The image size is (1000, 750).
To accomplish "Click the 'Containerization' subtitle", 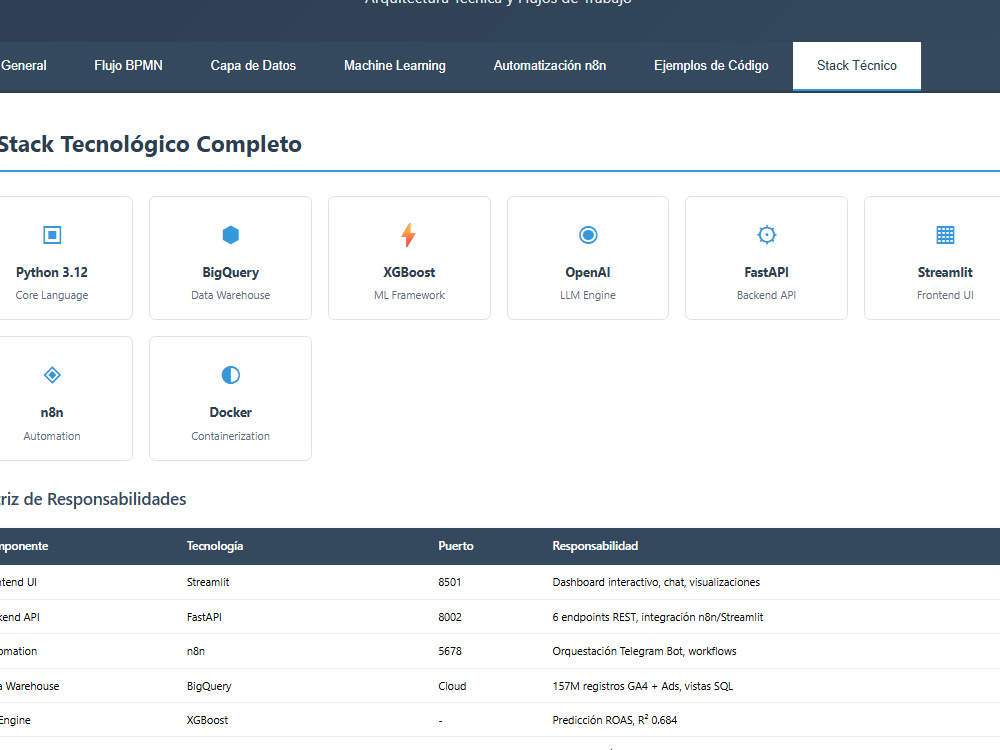I will 230,436.
